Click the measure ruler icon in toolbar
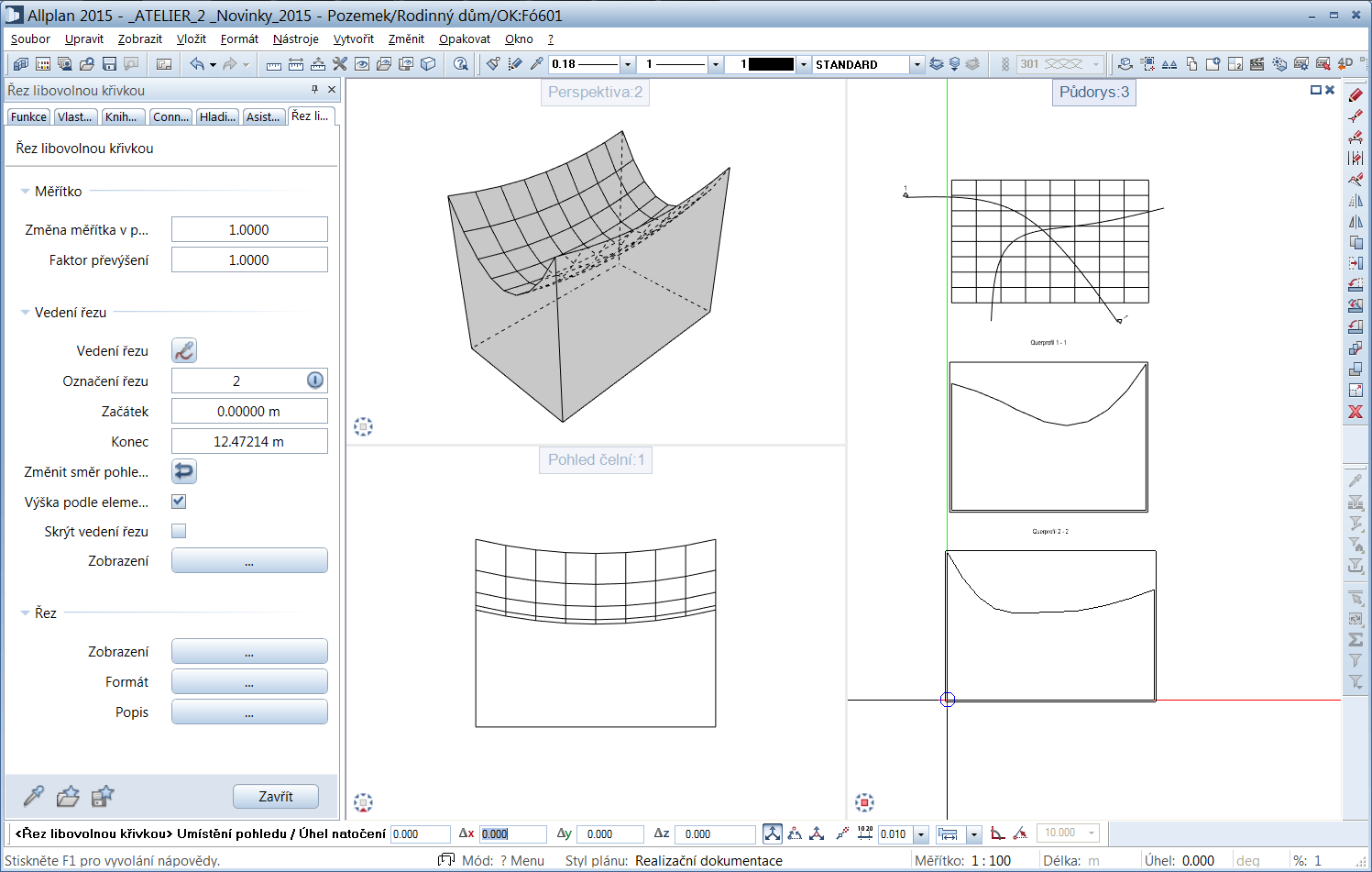The width and height of the screenshot is (1372, 872). [x=273, y=64]
